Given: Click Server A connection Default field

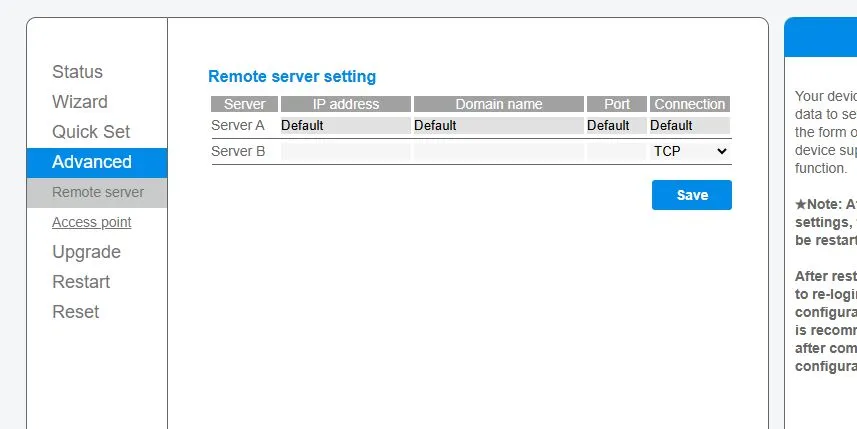Looking at the screenshot, I should click(690, 125).
